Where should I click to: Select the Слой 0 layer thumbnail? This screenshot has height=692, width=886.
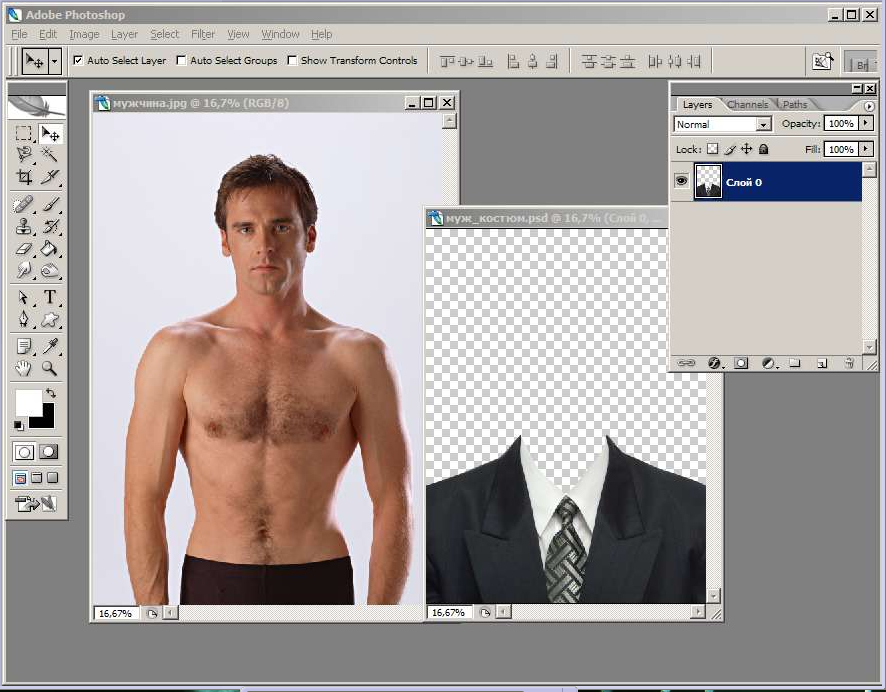pyautogui.click(x=708, y=181)
